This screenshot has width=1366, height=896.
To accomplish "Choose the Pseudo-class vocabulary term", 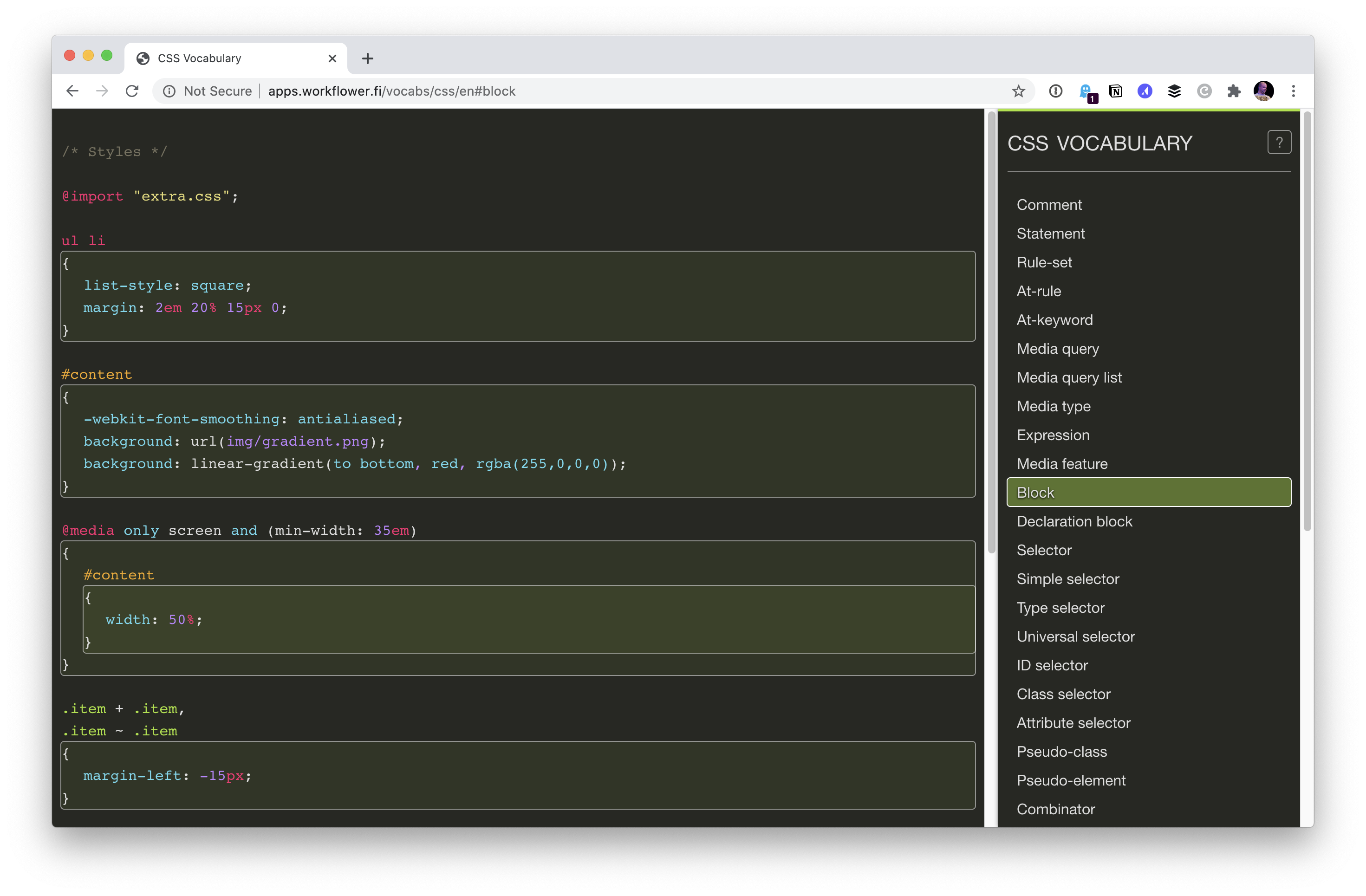I will pos(1061,751).
